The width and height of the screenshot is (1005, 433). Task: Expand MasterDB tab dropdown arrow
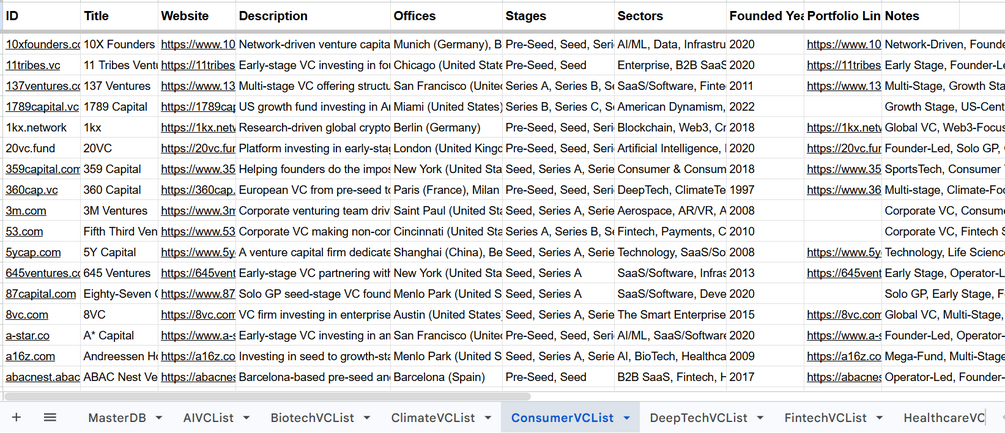tap(158, 418)
